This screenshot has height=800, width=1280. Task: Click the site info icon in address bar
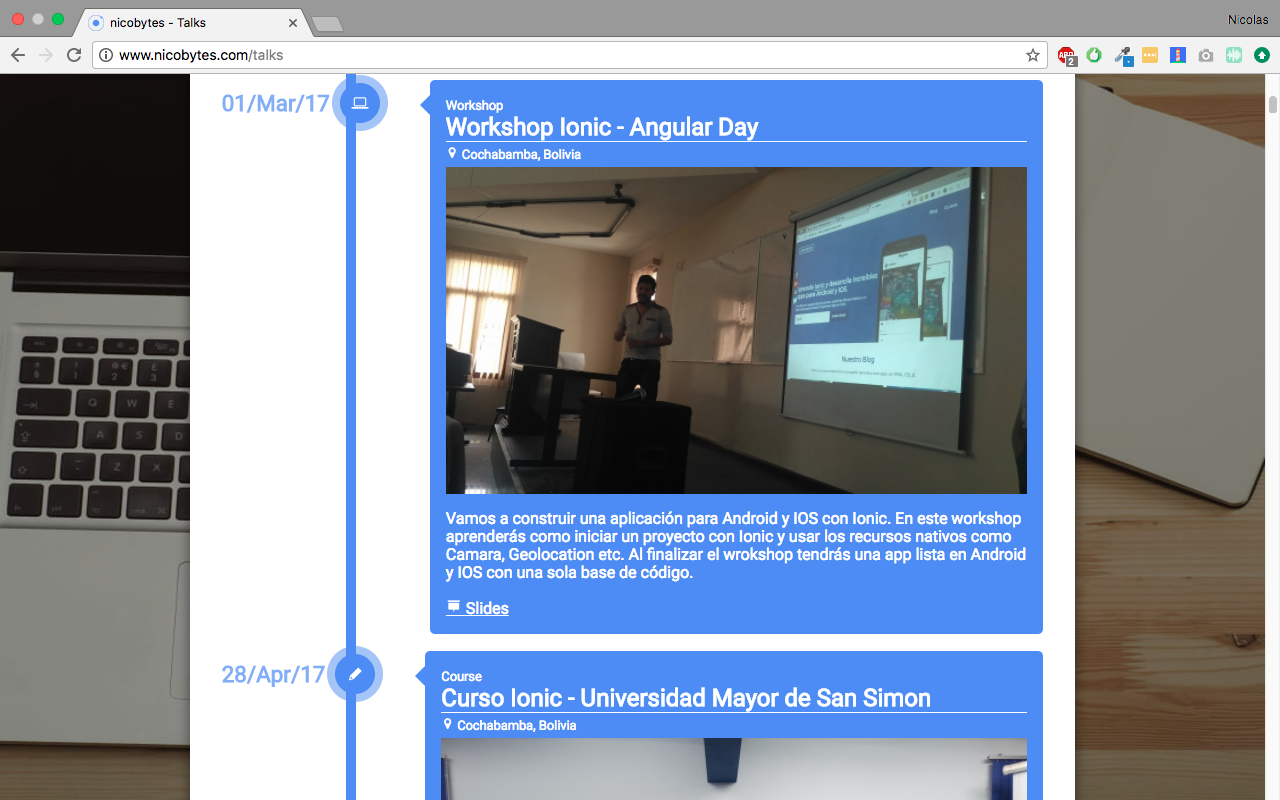106,55
